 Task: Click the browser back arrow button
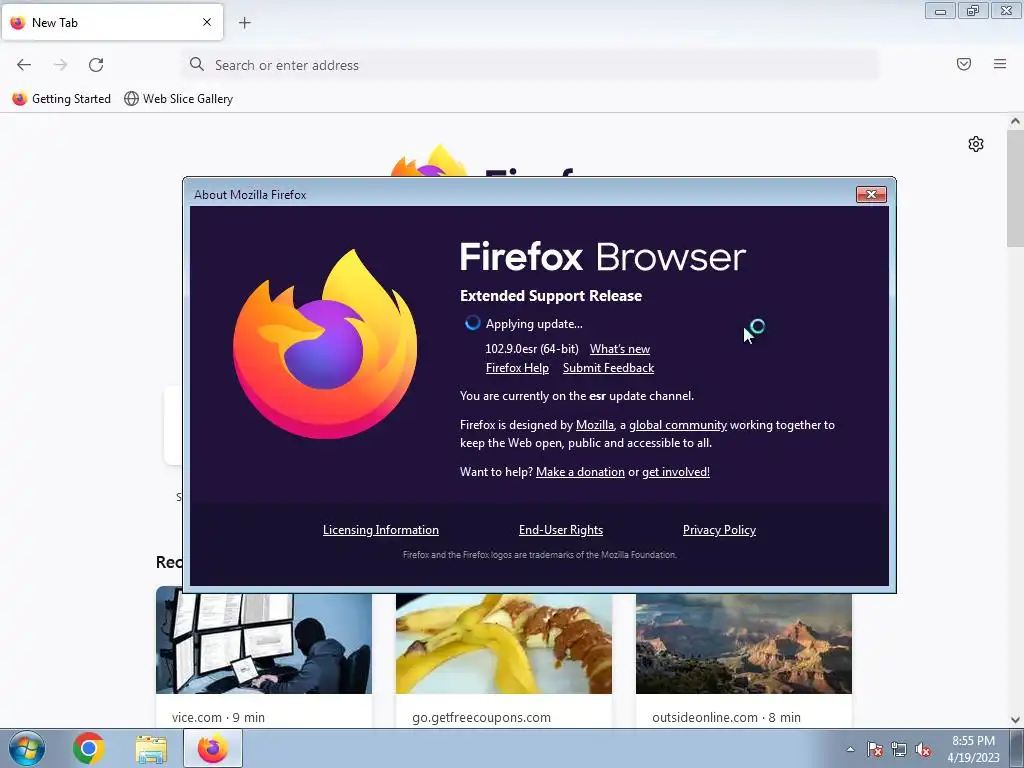(x=24, y=65)
